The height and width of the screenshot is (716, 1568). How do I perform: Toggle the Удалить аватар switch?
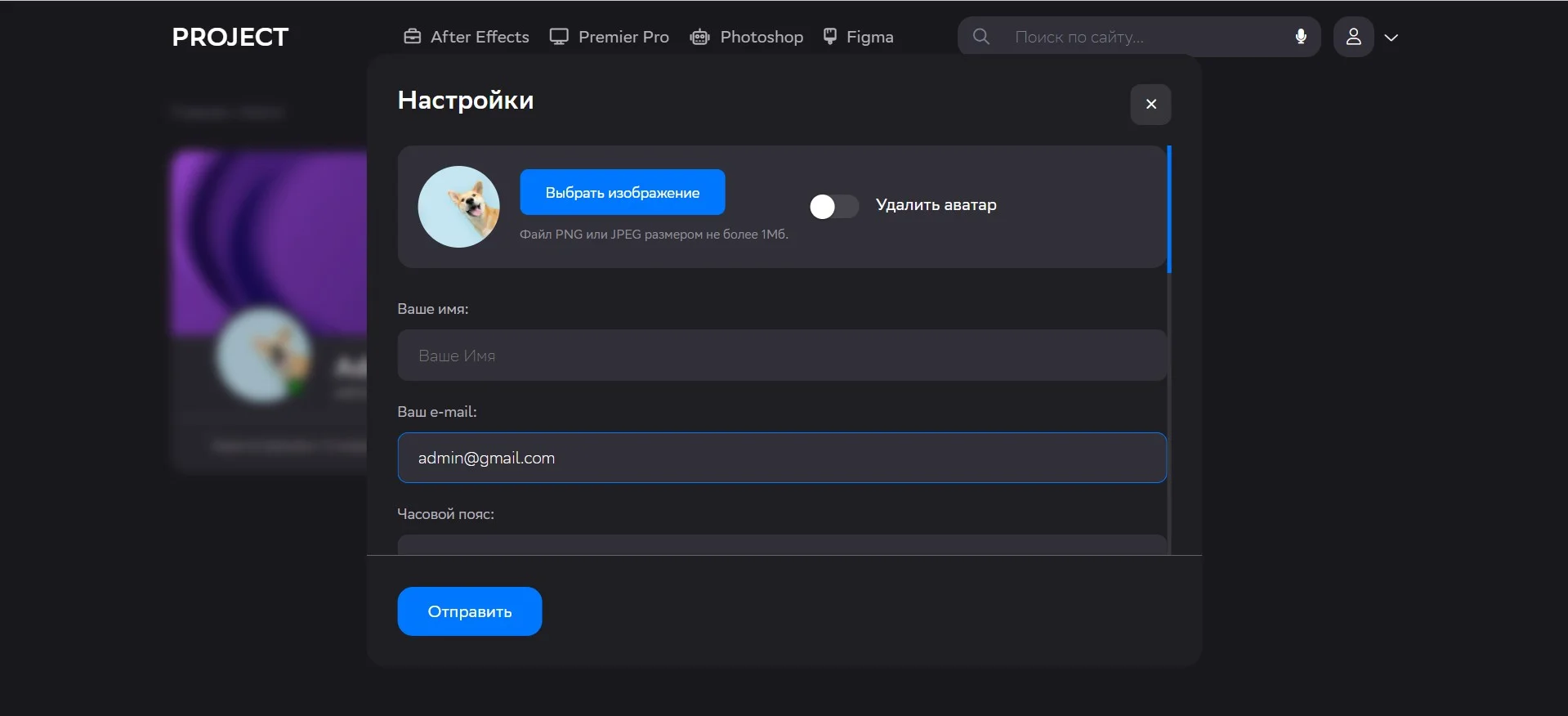point(833,207)
